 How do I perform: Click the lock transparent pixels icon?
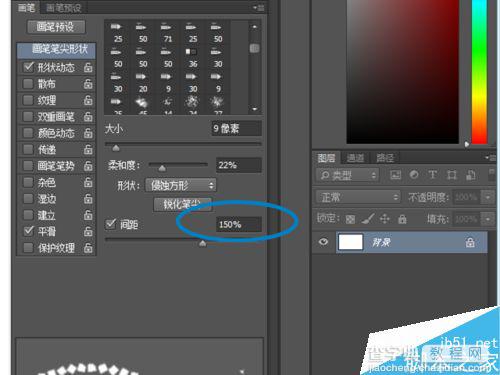[x=350, y=219]
